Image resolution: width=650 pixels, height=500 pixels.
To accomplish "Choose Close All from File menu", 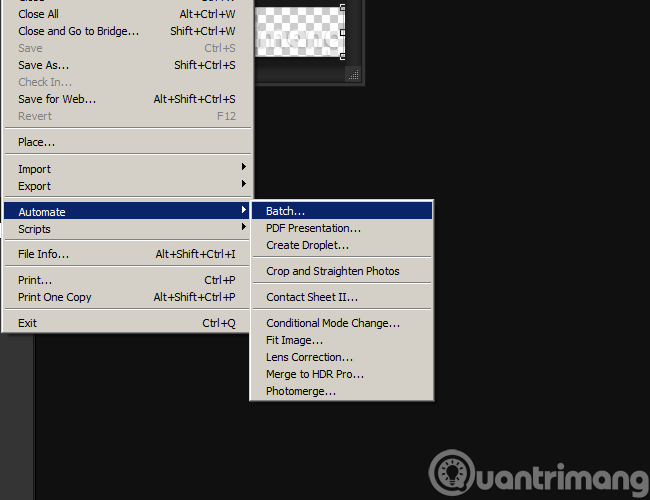I will tap(127, 14).
